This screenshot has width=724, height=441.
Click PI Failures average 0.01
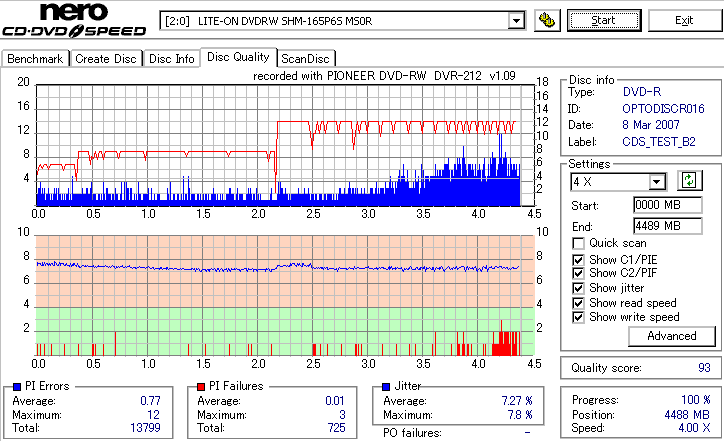tap(335, 401)
